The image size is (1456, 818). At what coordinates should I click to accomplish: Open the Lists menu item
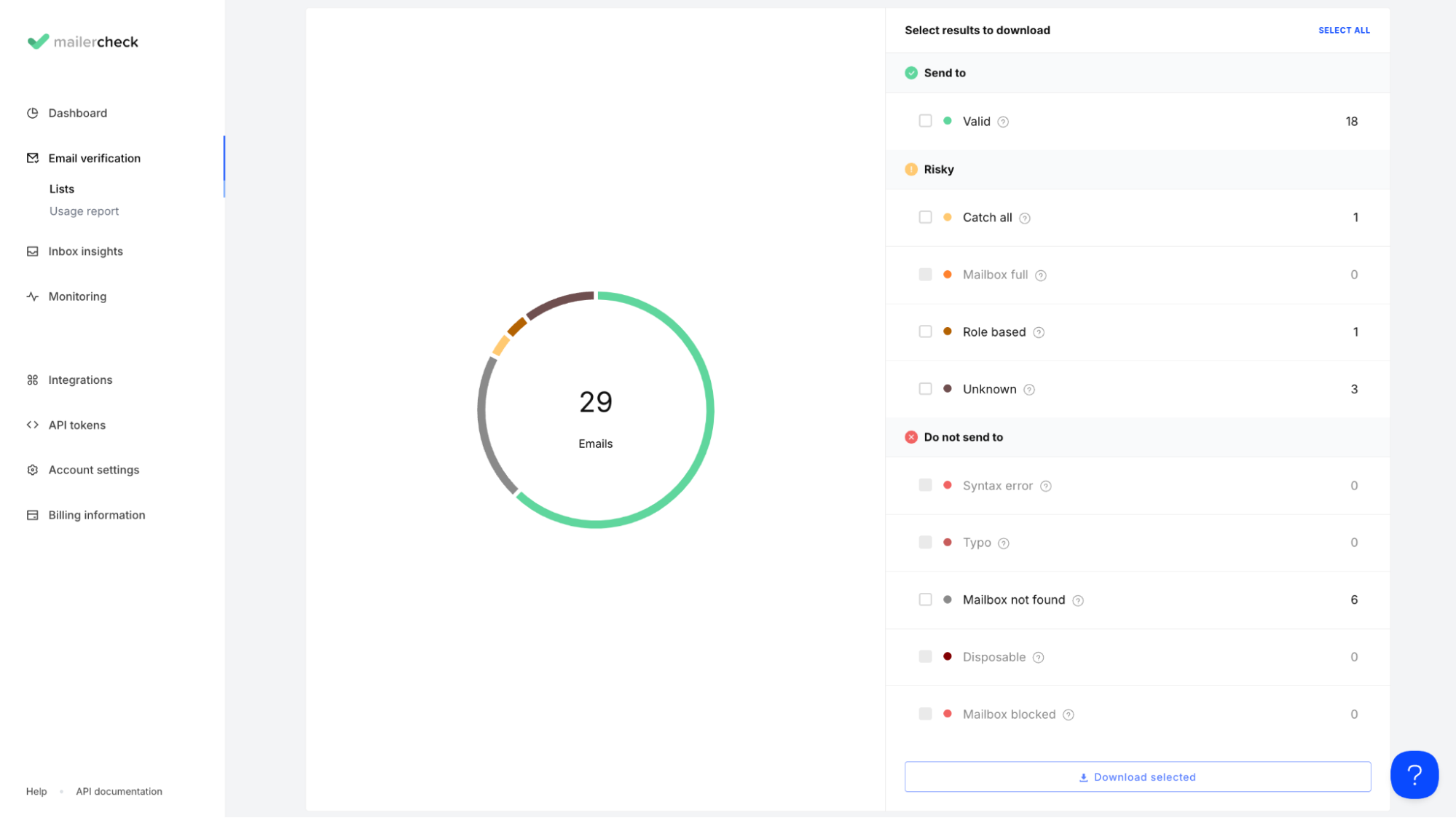[x=62, y=188]
